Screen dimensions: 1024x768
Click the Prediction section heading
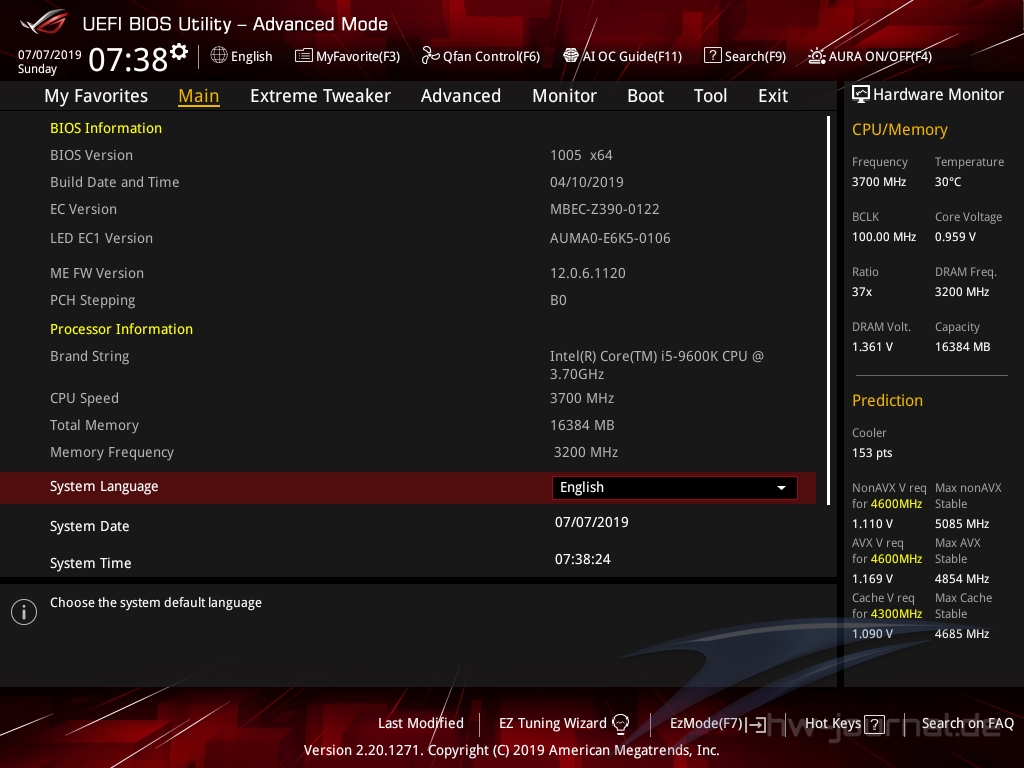click(x=888, y=400)
